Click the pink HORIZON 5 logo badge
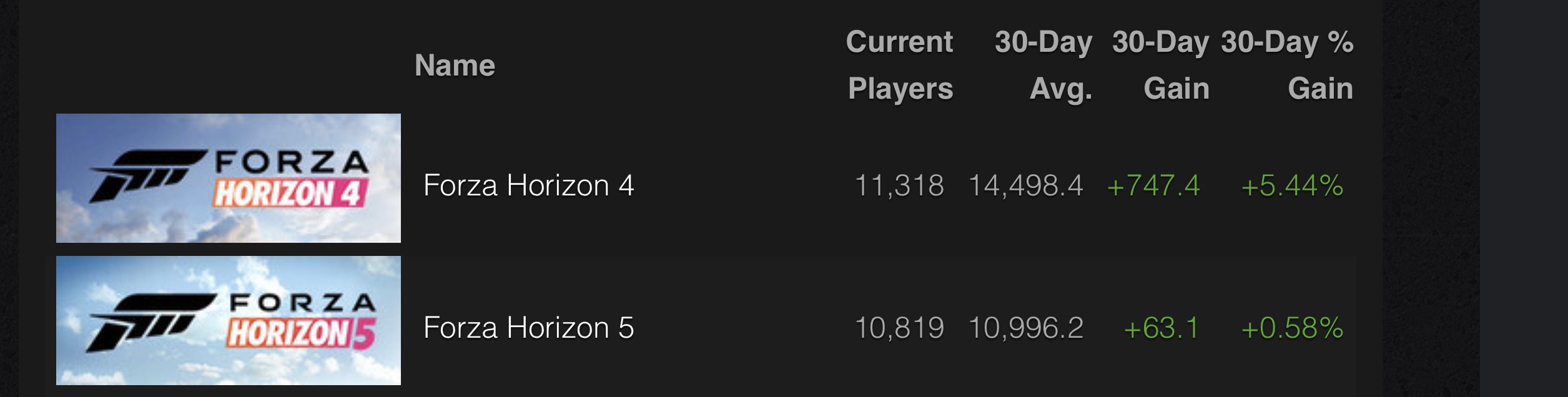 click(x=301, y=333)
